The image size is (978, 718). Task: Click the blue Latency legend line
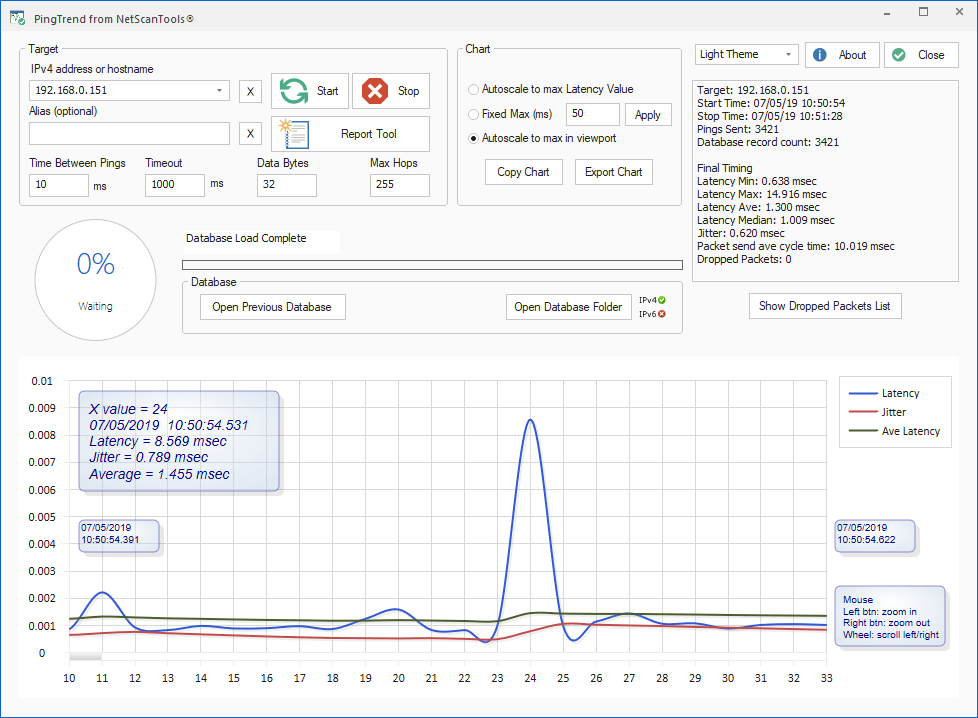(863, 394)
